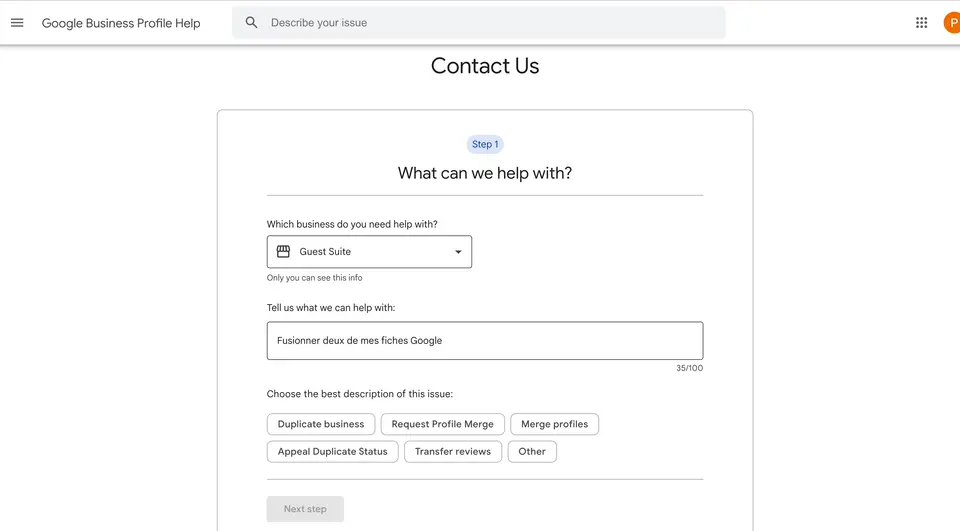The height and width of the screenshot is (531, 960).
Task: Choose the Other issue description
Action: 532,451
